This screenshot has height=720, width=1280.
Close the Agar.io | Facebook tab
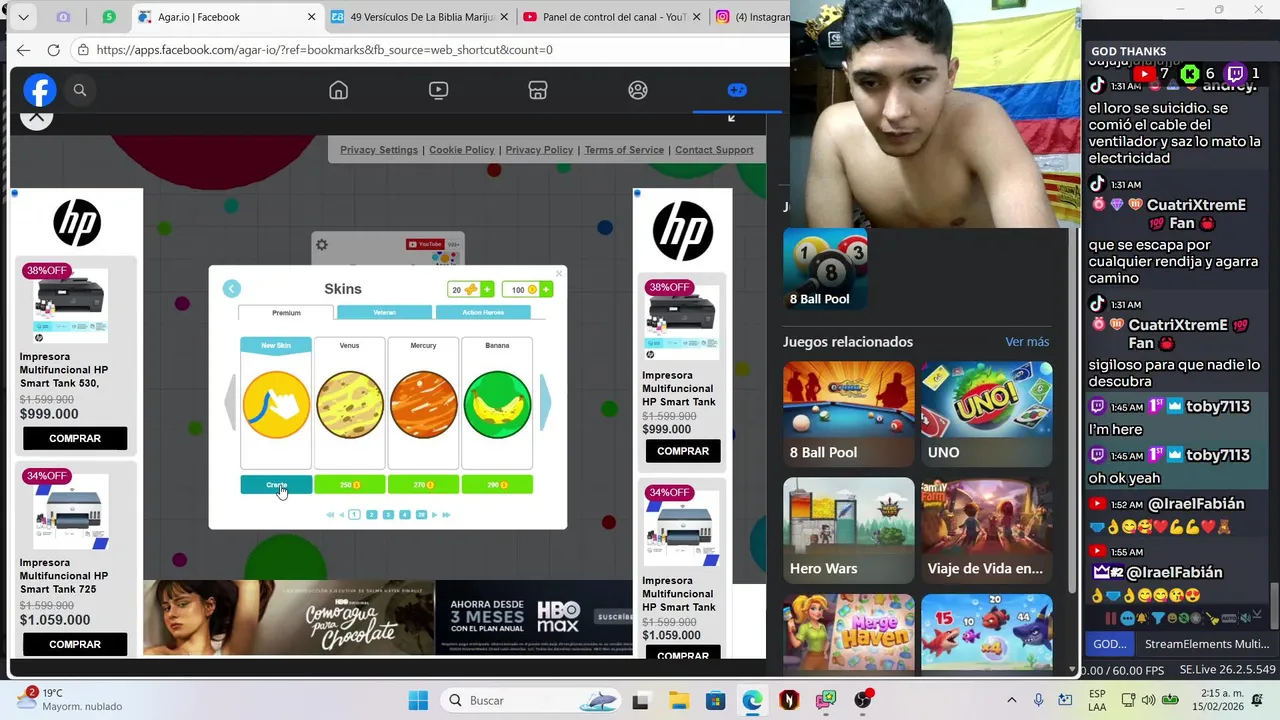[x=311, y=17]
